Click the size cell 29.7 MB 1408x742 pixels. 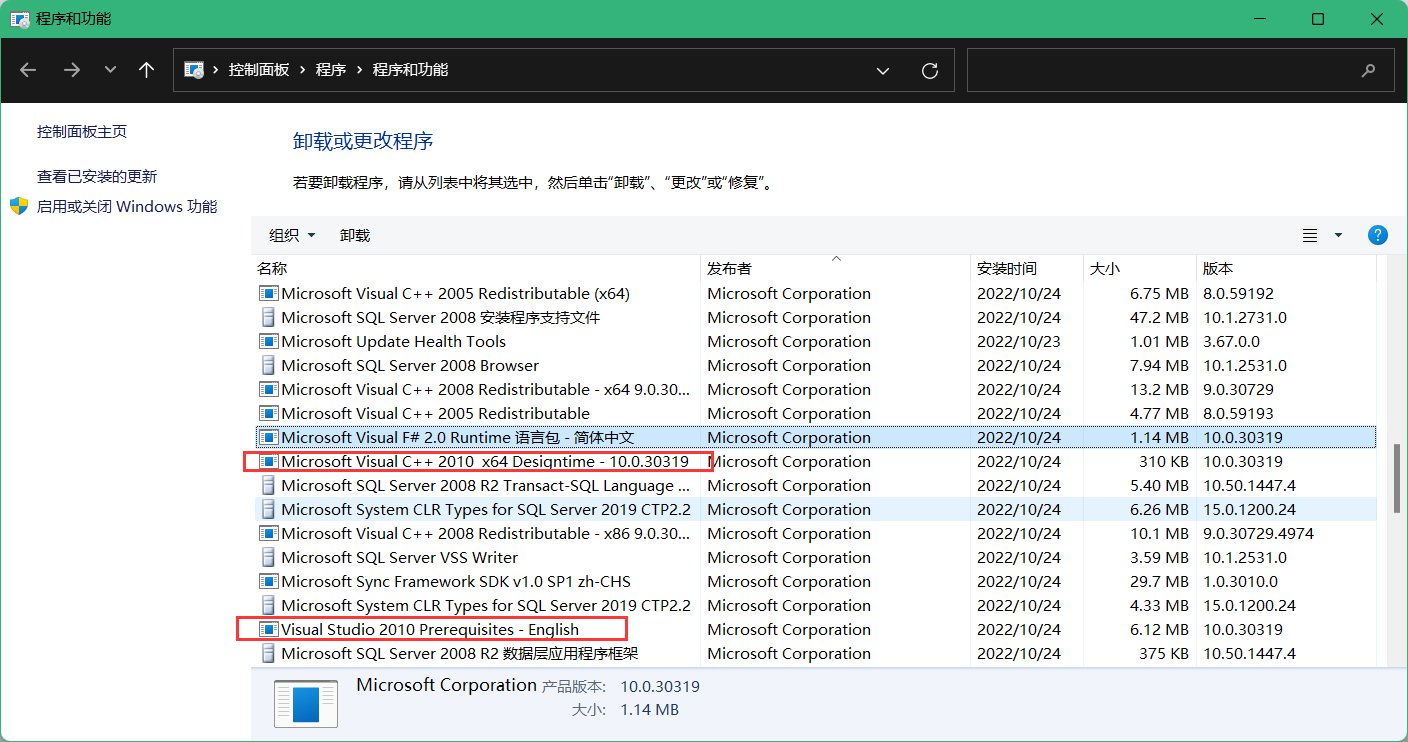[1159, 581]
